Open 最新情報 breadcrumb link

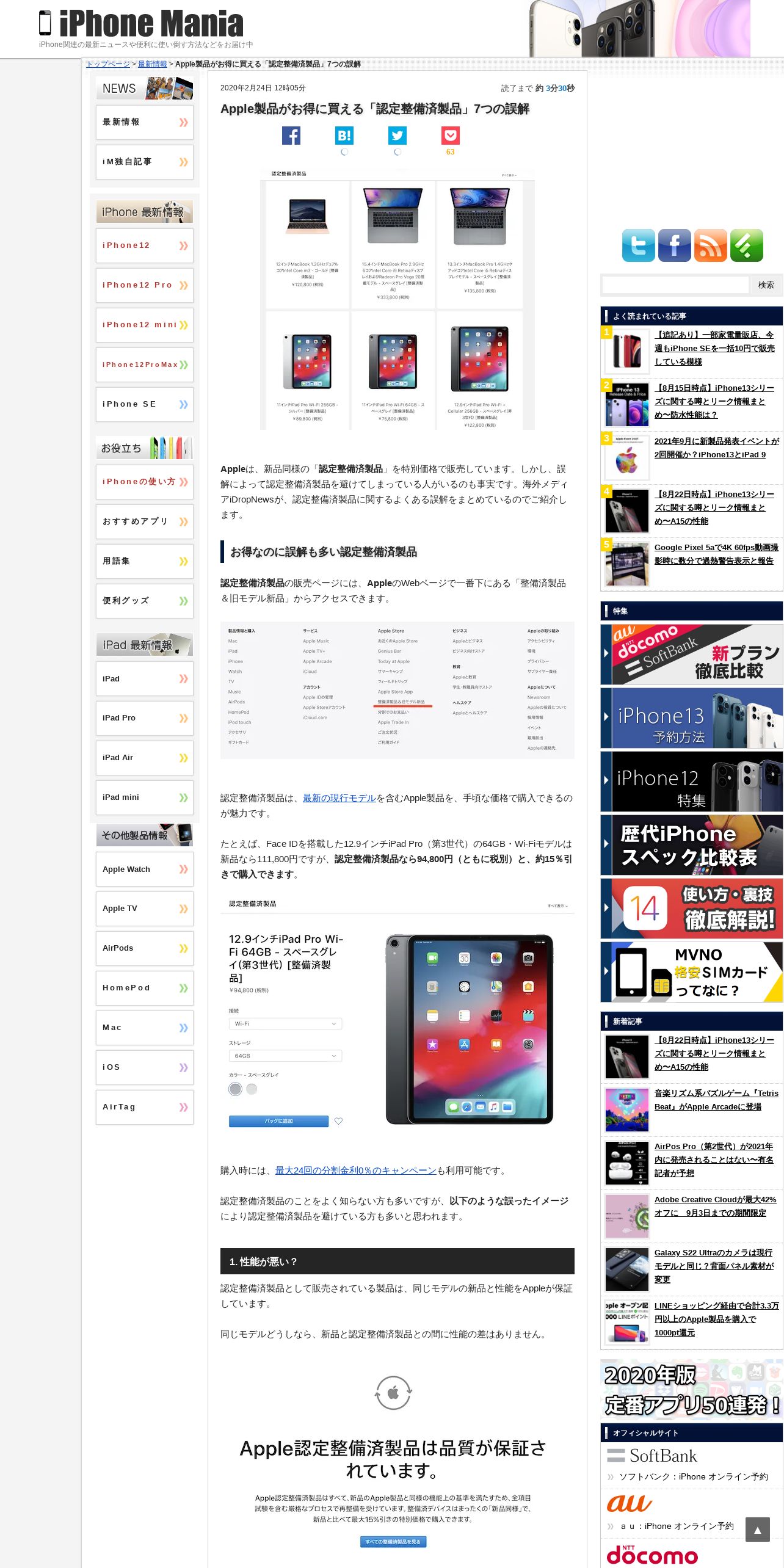[152, 64]
